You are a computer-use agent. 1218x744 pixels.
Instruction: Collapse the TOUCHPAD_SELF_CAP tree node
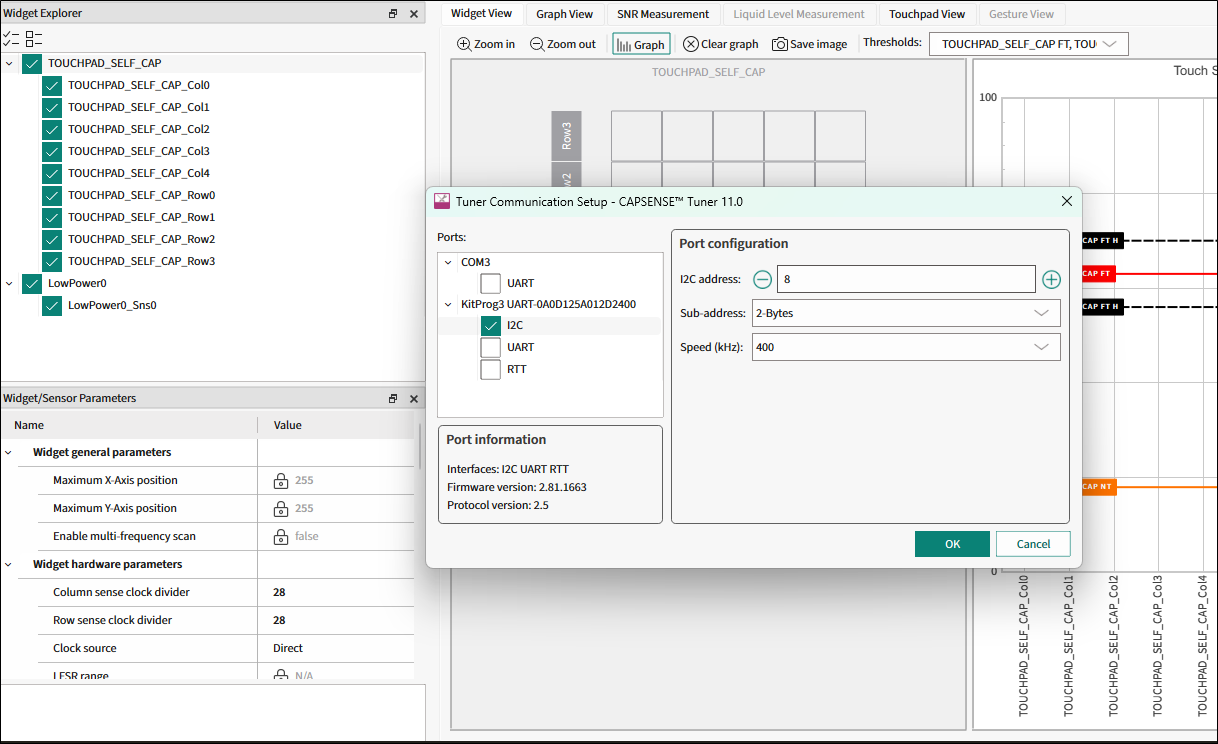pos(9,63)
